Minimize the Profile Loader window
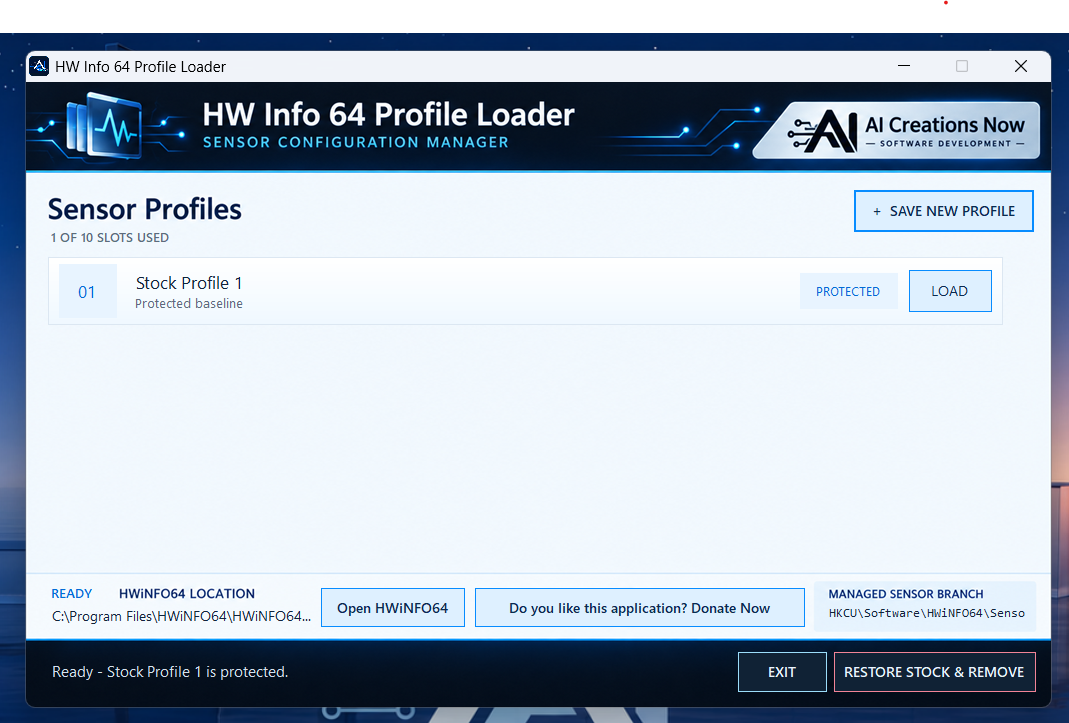Image resolution: width=1069 pixels, height=723 pixels. tap(904, 66)
